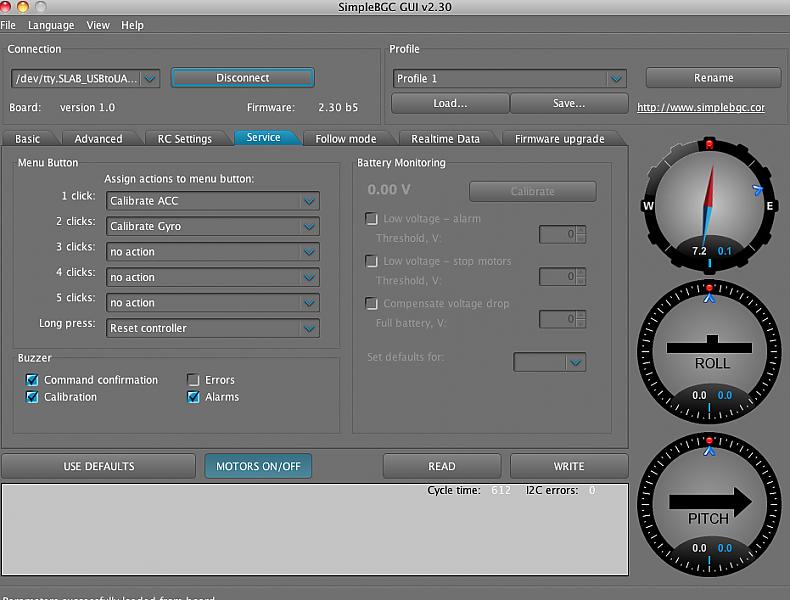The width and height of the screenshot is (790, 600).
Task: Click the PITCH angle gauge
Action: [709, 504]
